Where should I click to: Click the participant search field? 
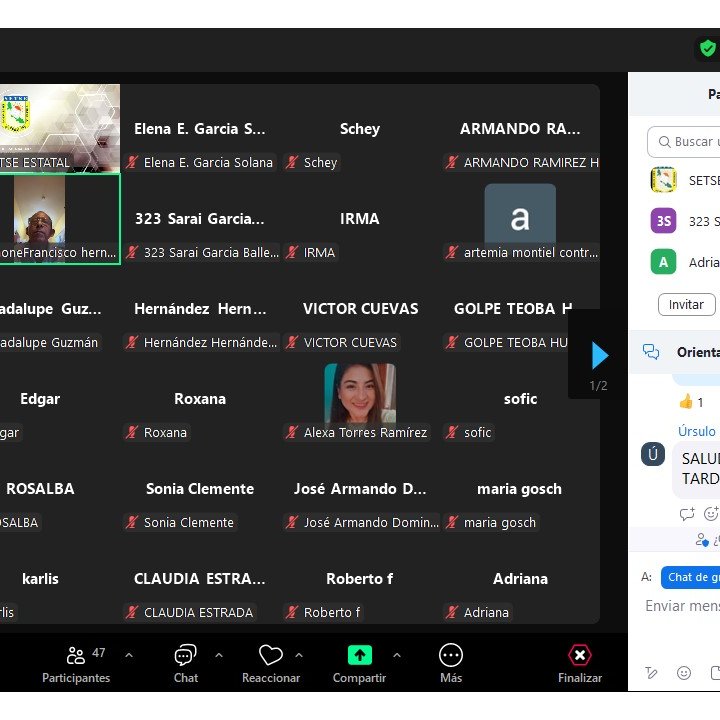coord(690,142)
